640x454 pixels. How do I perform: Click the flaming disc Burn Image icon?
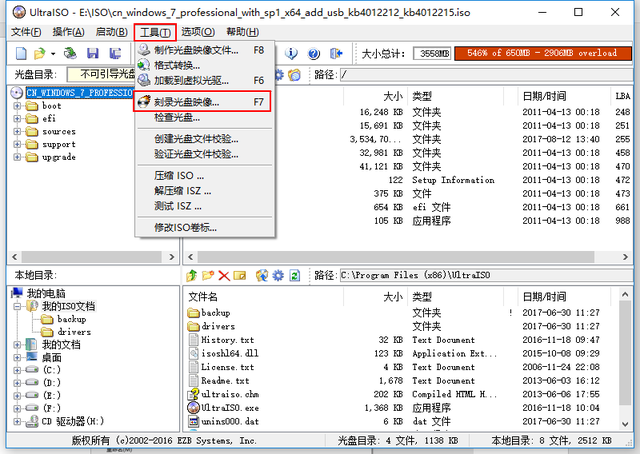144,101
